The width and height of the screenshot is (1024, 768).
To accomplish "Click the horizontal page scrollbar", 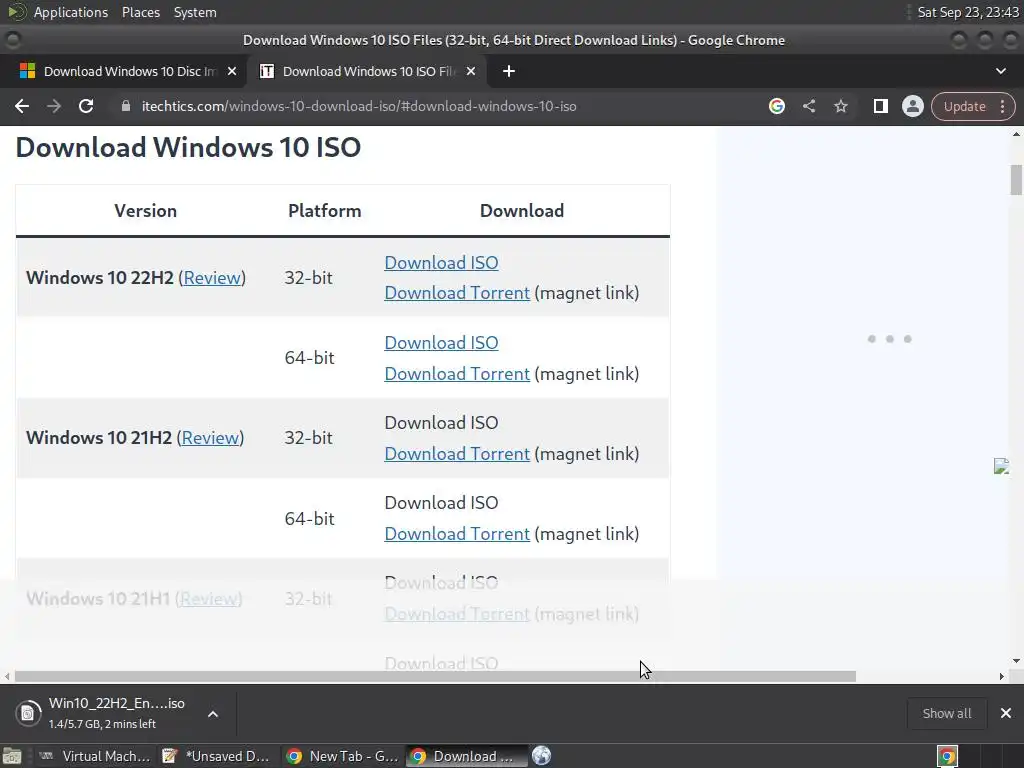I will (435, 677).
